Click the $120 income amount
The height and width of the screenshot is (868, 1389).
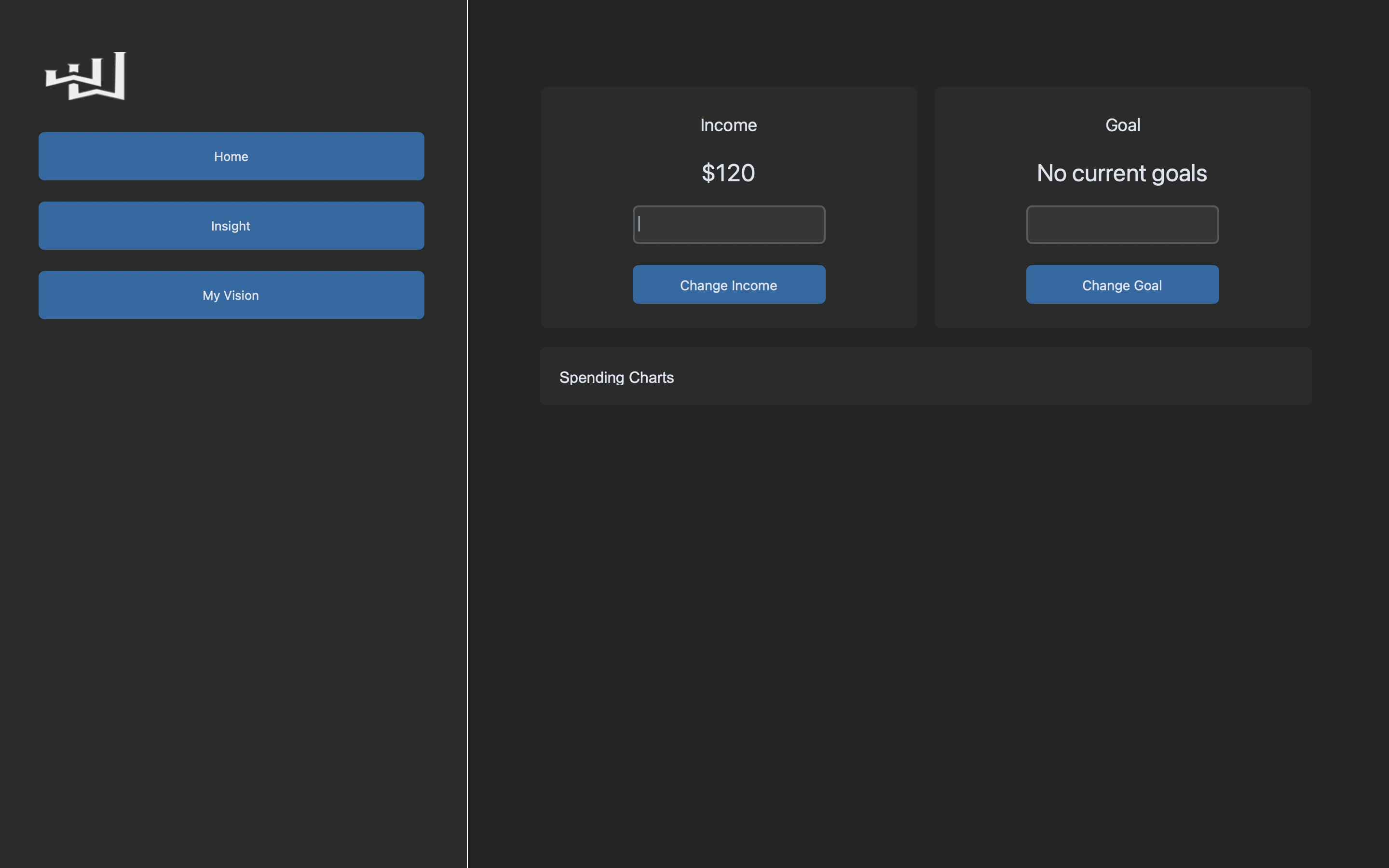point(728,173)
